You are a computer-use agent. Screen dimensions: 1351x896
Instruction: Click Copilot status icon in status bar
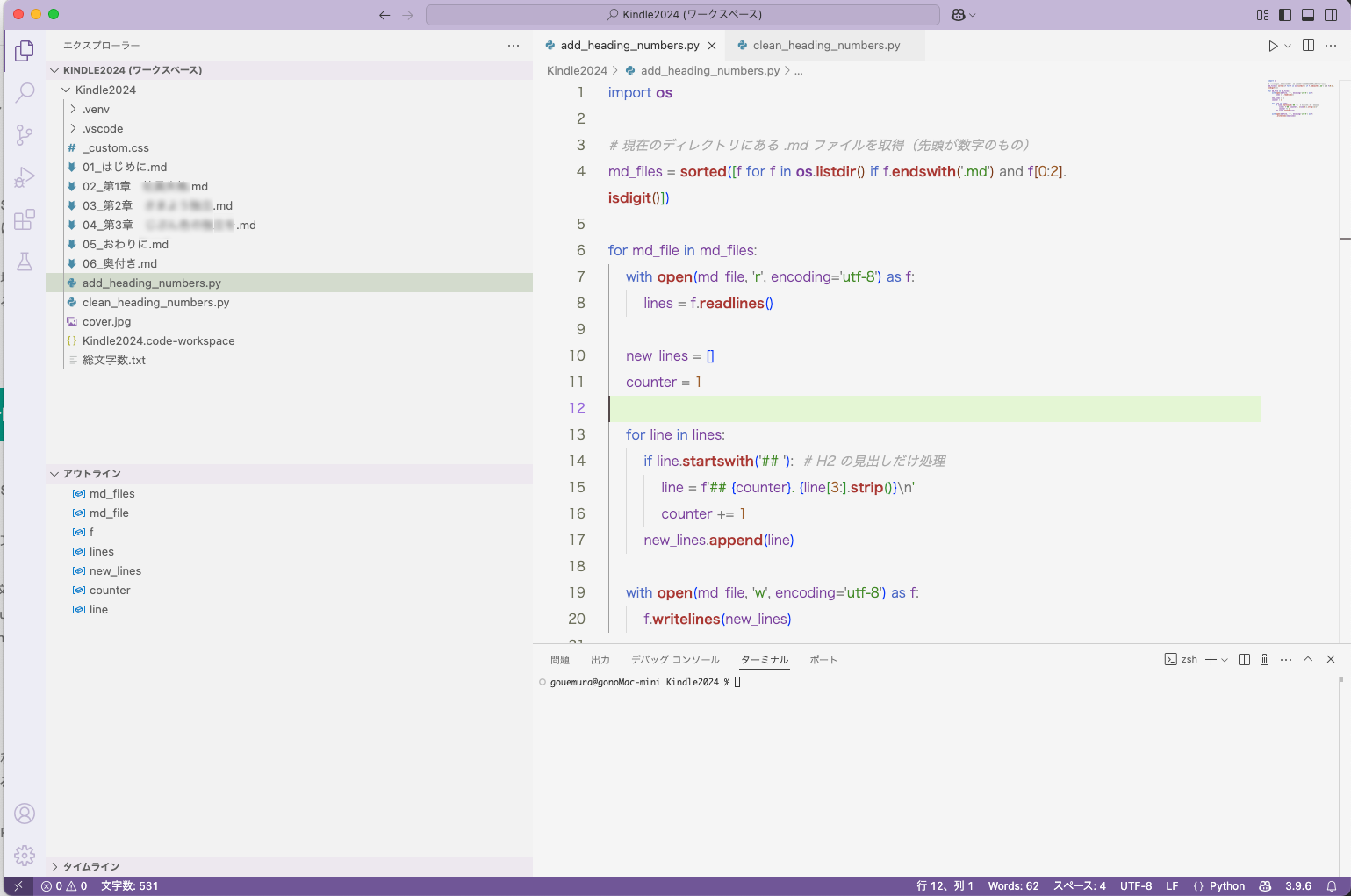1265,886
